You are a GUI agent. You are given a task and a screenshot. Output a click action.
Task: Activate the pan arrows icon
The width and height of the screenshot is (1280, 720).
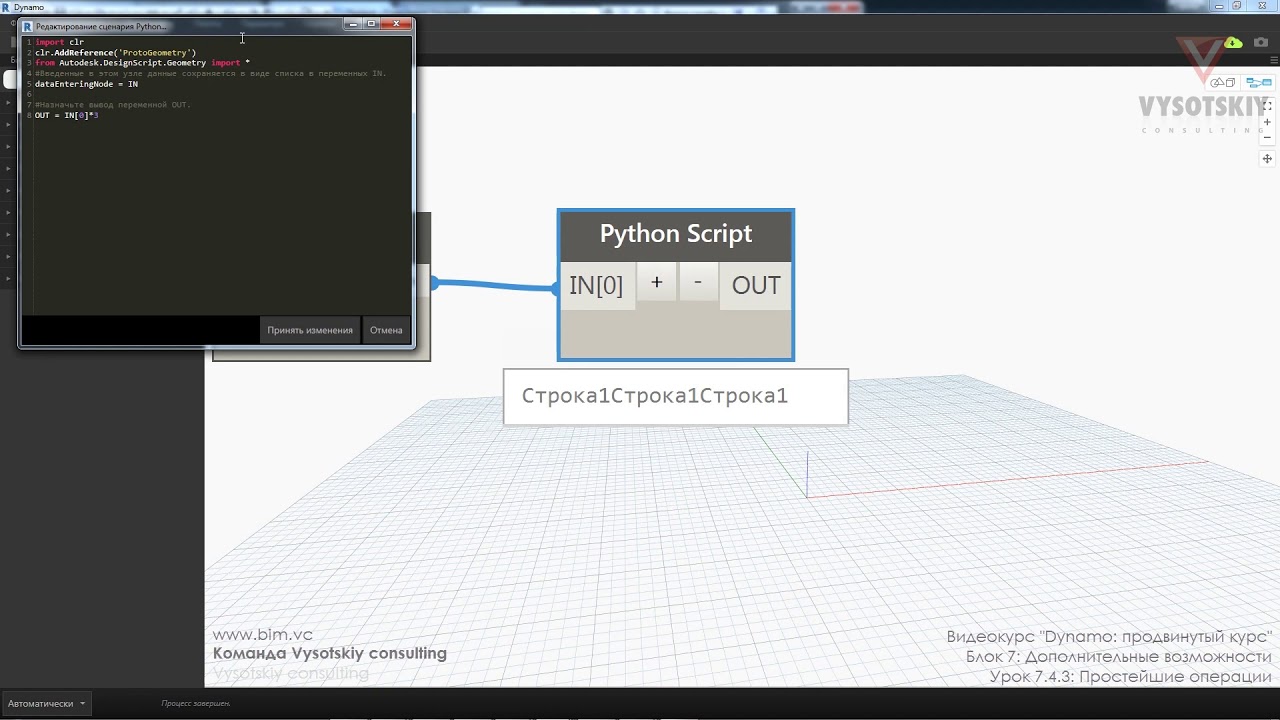[1267, 159]
